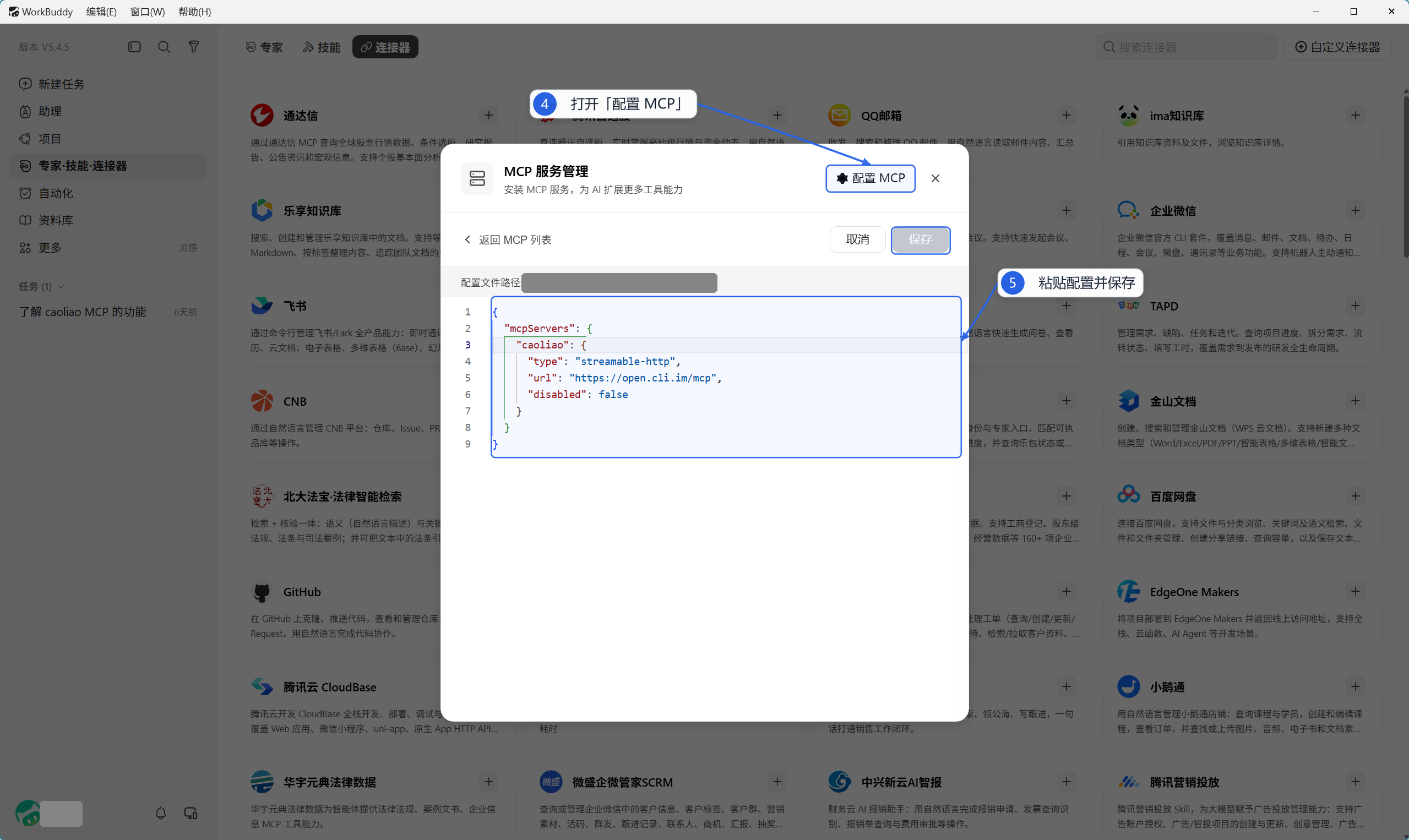
Task: Click the "mcpServers" line in the editor
Action: point(548,328)
